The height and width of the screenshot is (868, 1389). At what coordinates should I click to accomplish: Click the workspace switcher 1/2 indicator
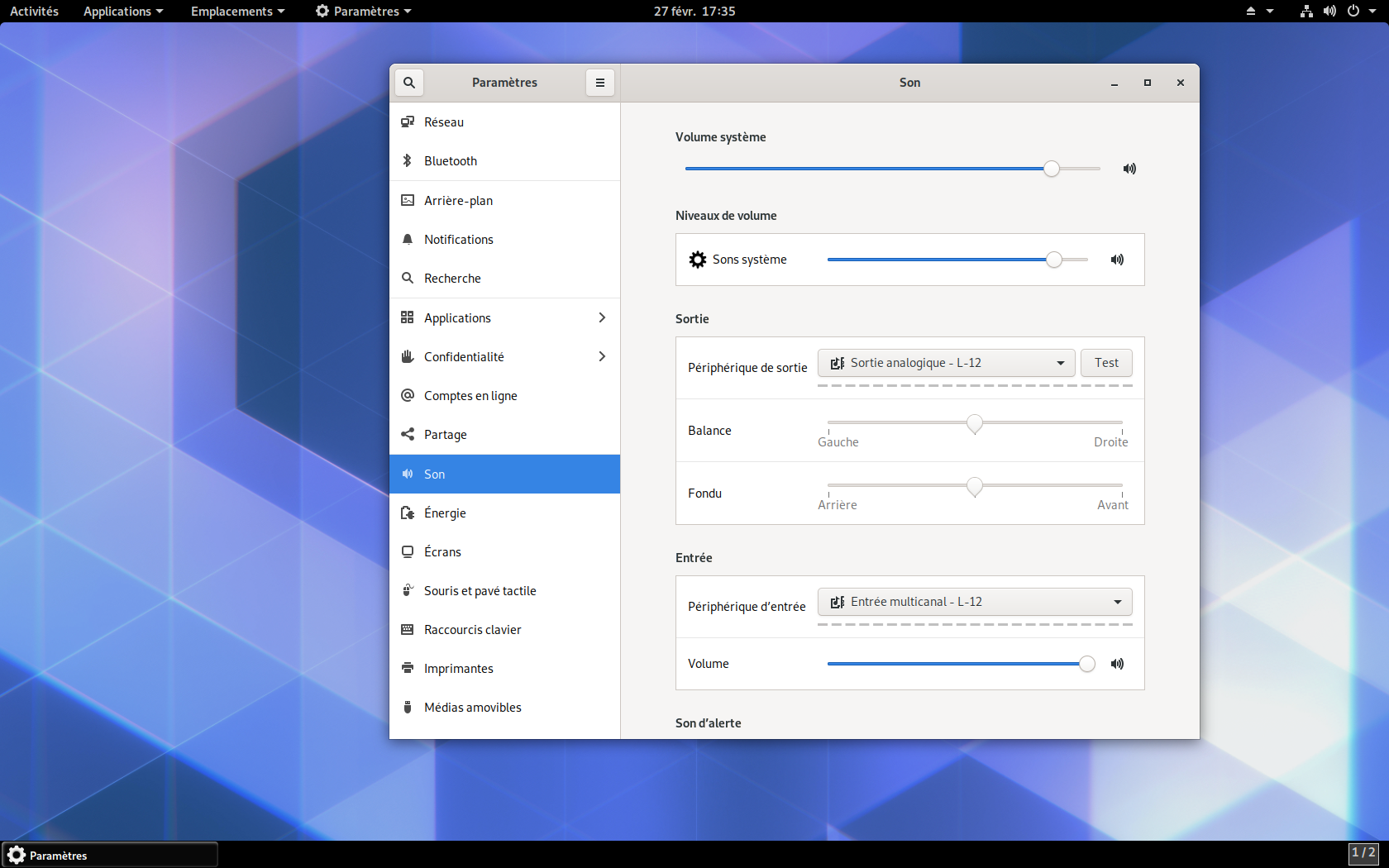1363,853
